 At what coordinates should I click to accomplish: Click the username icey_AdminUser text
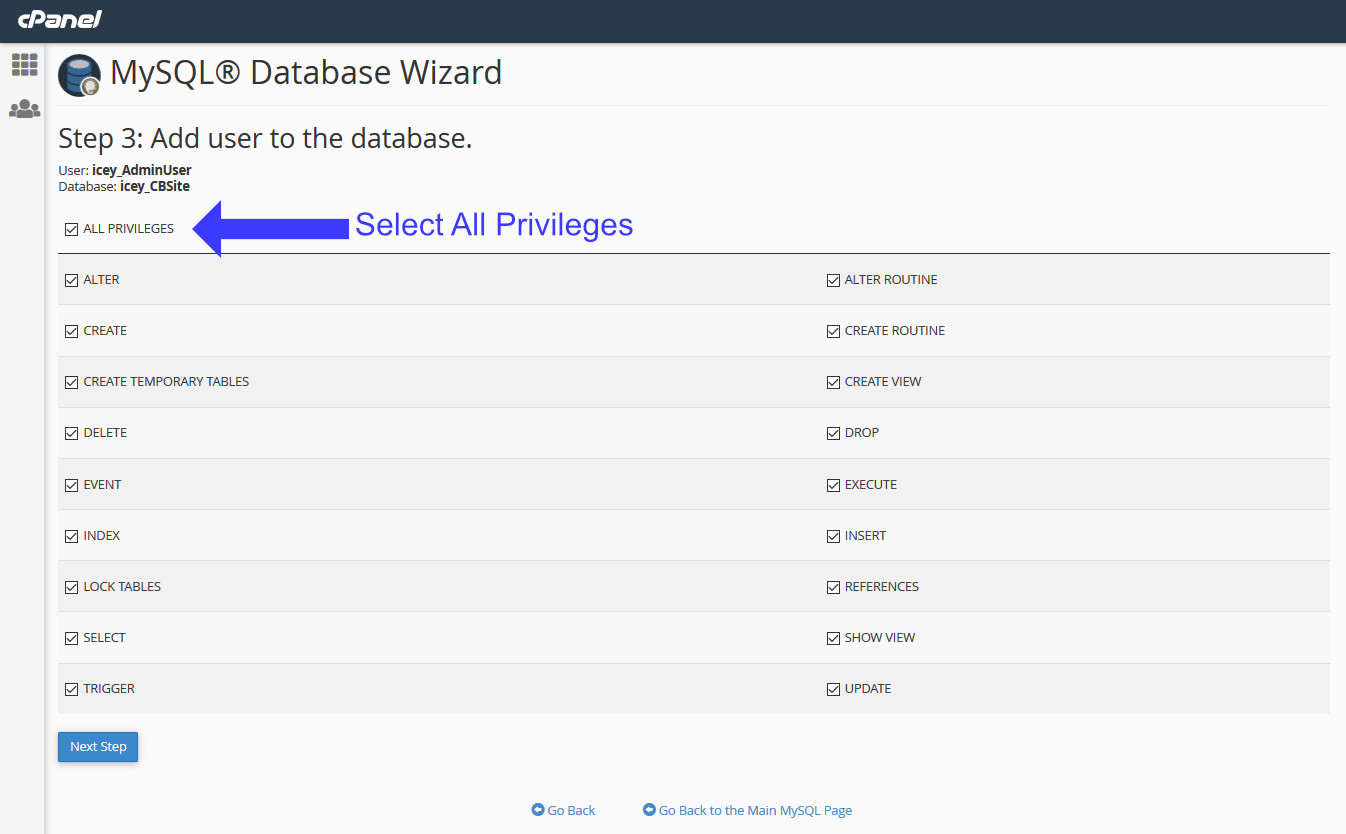point(141,170)
